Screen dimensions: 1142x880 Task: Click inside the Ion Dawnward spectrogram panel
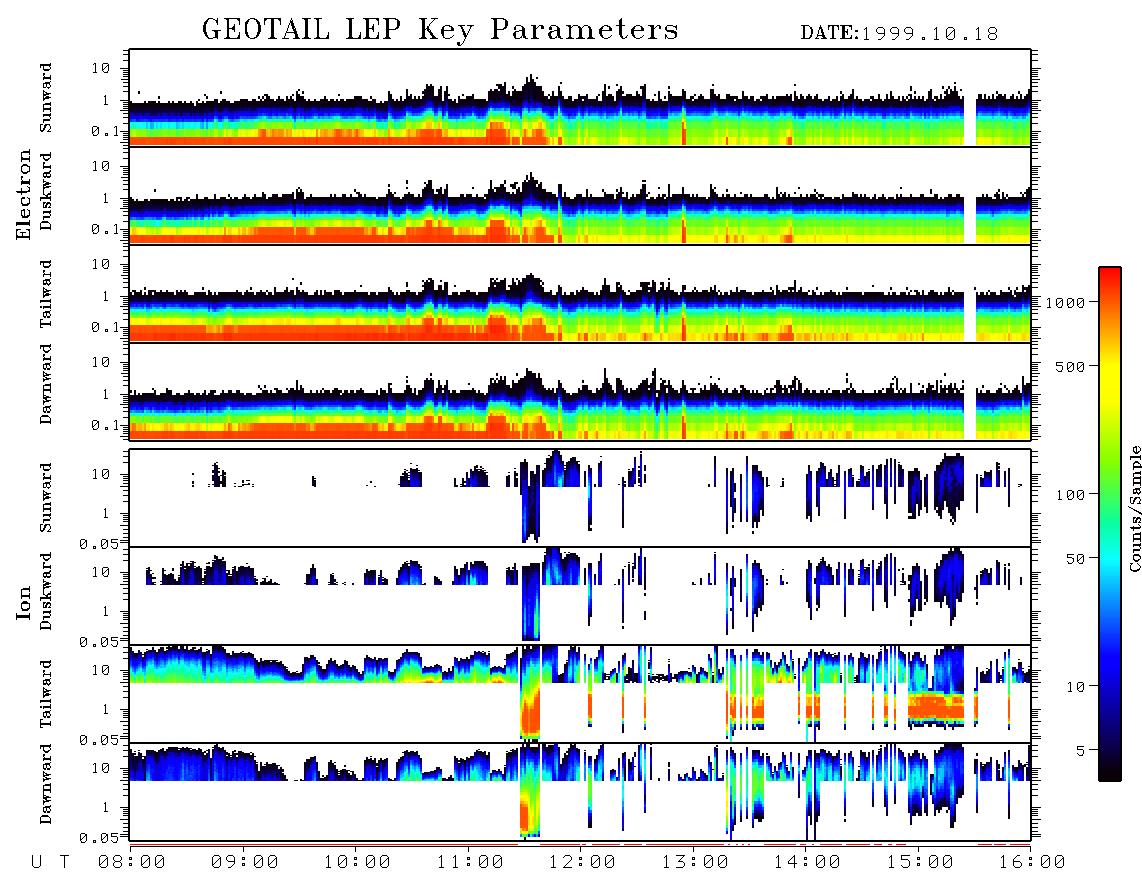tap(580, 792)
